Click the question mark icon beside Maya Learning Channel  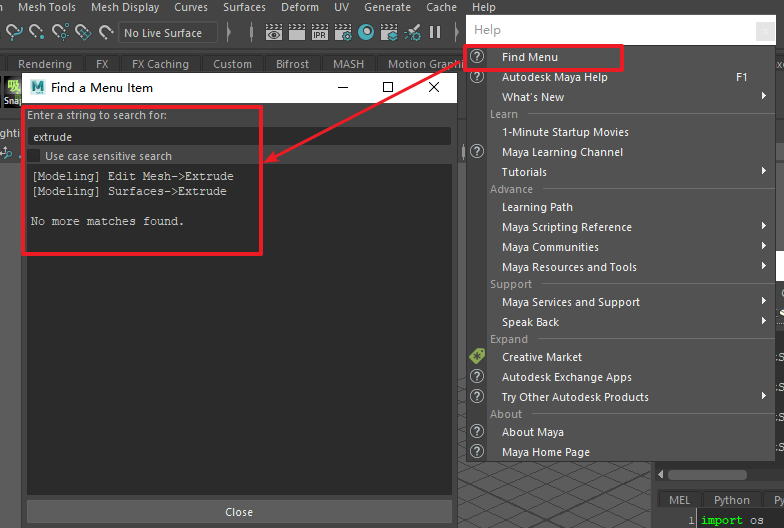(477, 152)
